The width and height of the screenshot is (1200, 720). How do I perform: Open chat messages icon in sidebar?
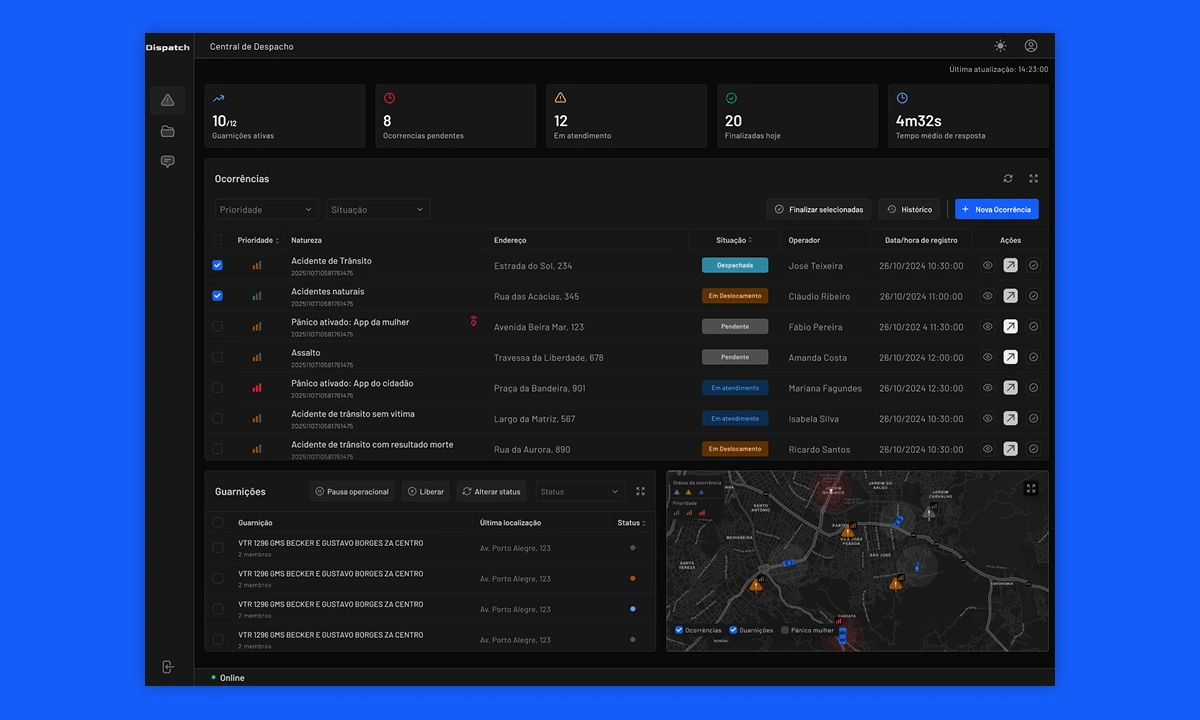tap(167, 162)
